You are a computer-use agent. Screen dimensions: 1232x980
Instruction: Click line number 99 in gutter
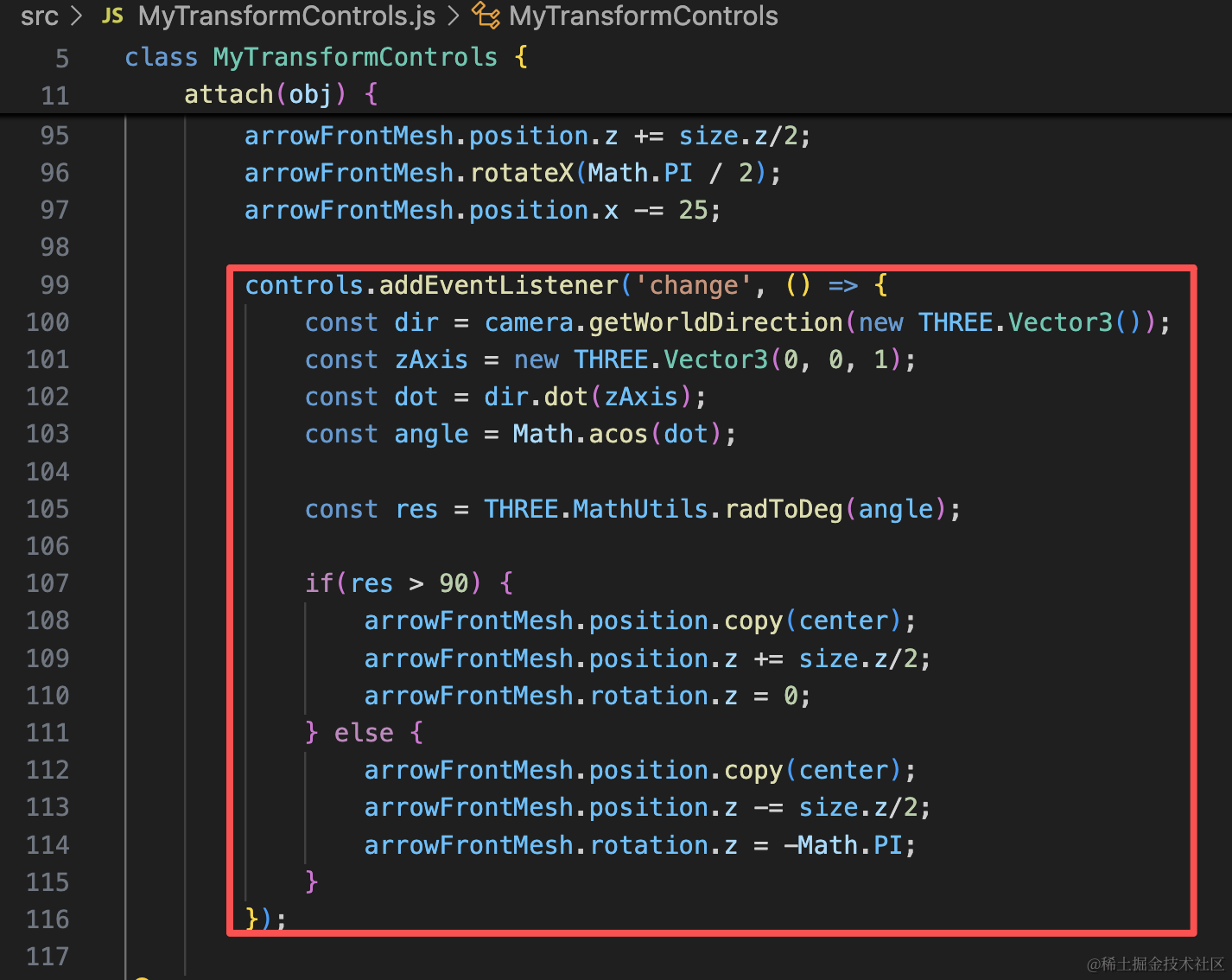pyautogui.click(x=54, y=285)
